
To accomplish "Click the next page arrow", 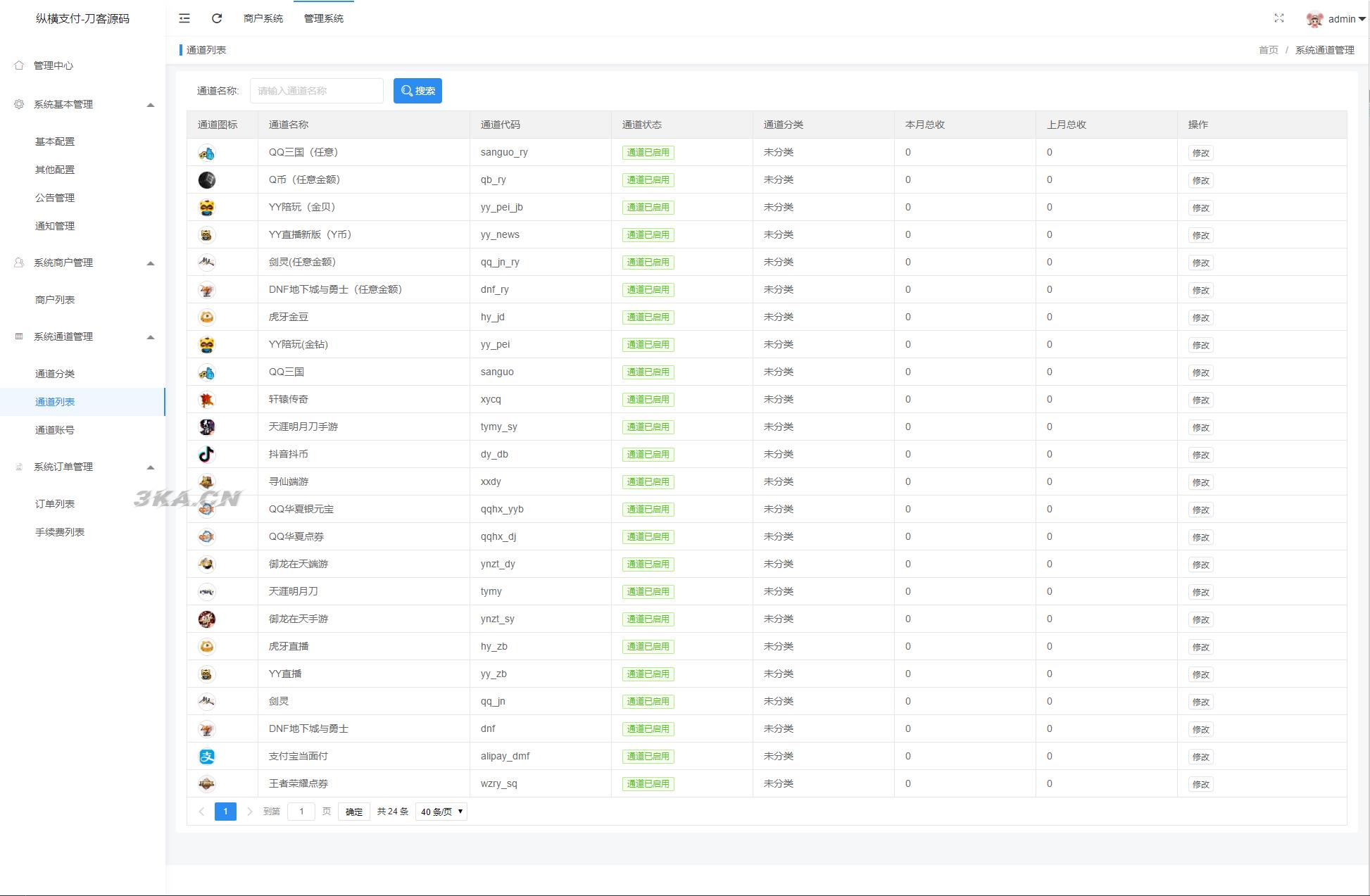I will (249, 812).
